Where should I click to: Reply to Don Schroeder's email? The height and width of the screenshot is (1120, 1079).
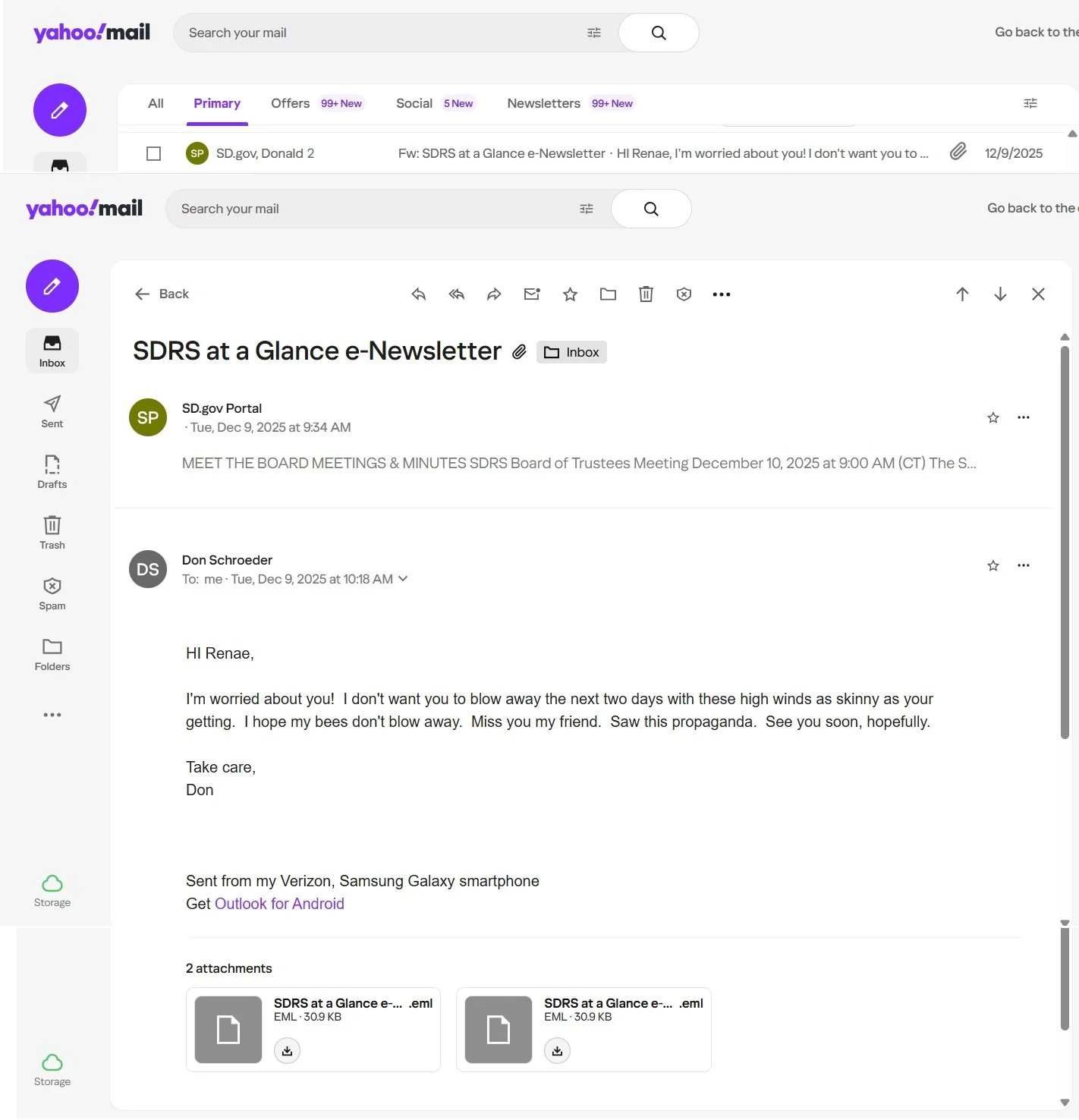(418, 294)
